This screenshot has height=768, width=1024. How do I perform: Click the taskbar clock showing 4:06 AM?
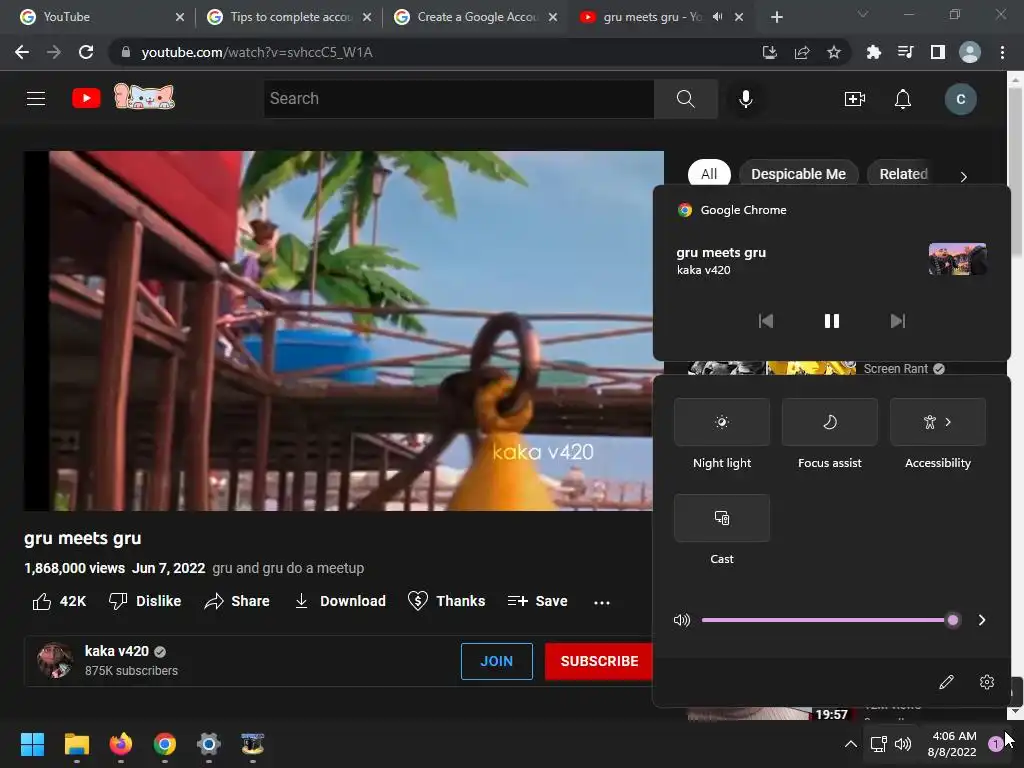[x=952, y=744]
